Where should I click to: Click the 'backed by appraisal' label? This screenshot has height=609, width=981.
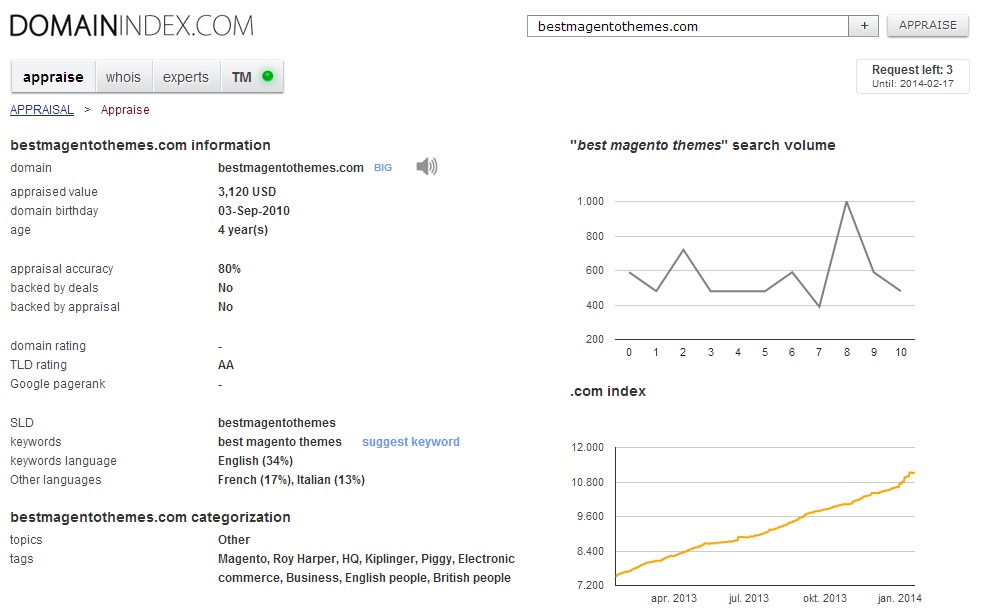(65, 307)
